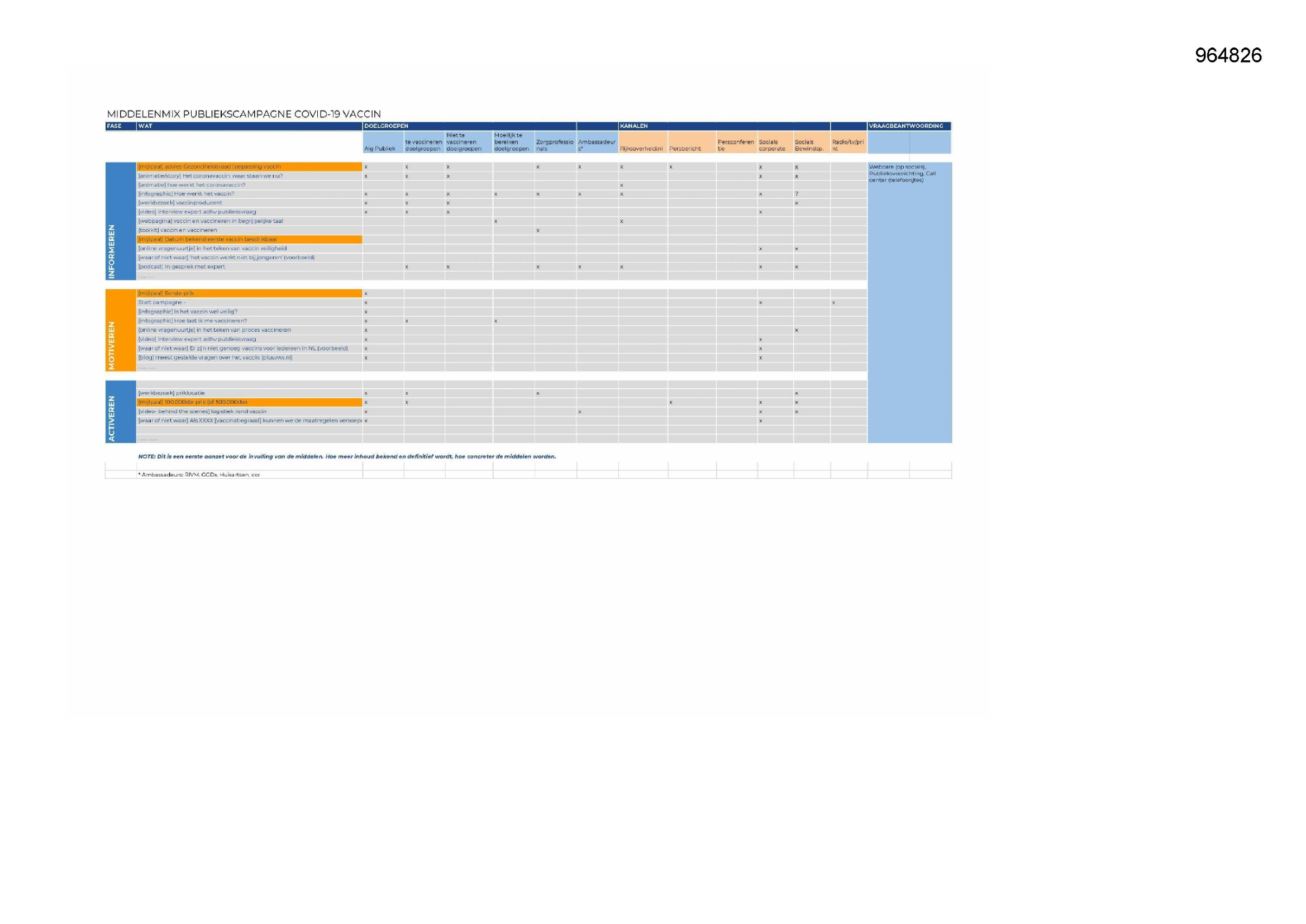
Task: Click the Radio/tv/print 'x' on Start campagne row
Action: click(833, 303)
